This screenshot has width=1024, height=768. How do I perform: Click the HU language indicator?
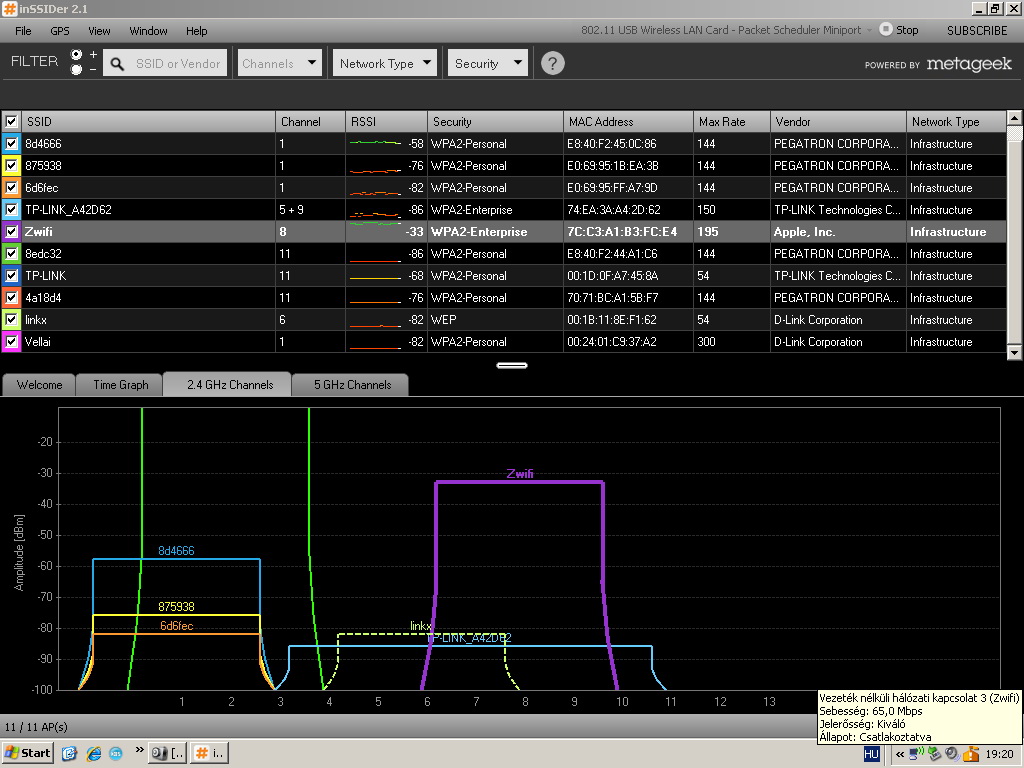pyautogui.click(x=871, y=754)
